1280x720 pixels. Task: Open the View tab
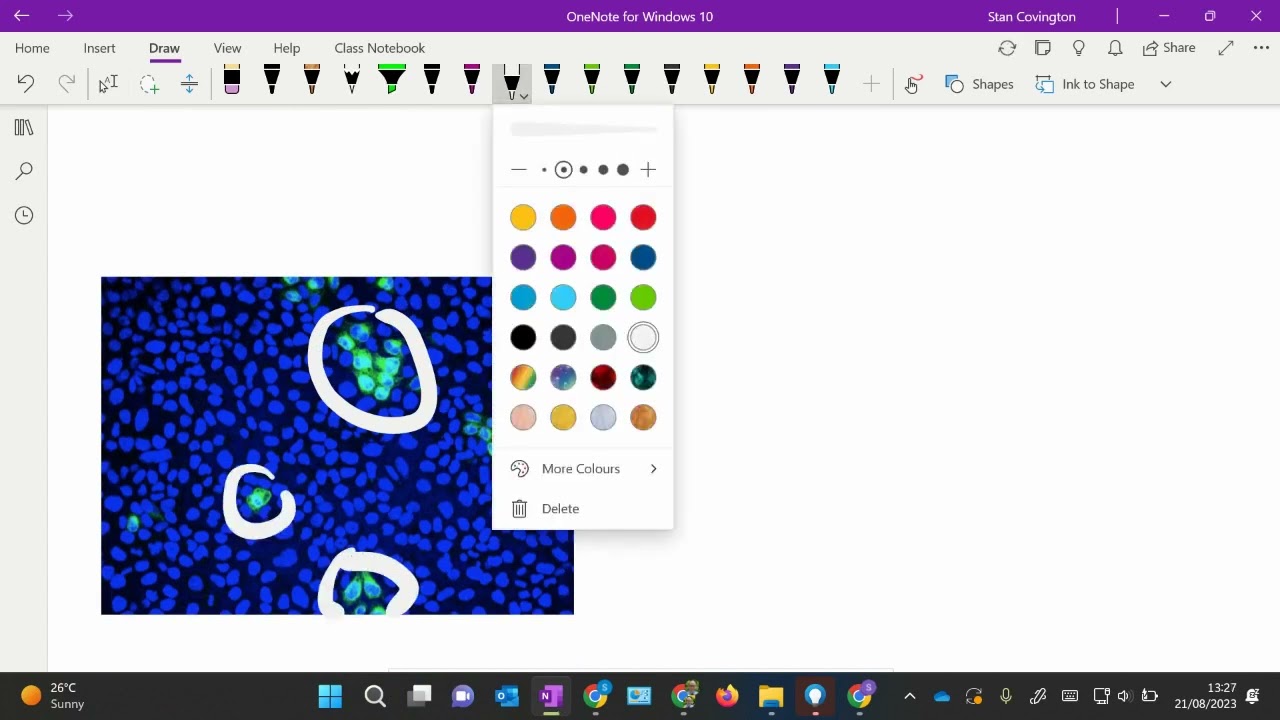coord(227,48)
